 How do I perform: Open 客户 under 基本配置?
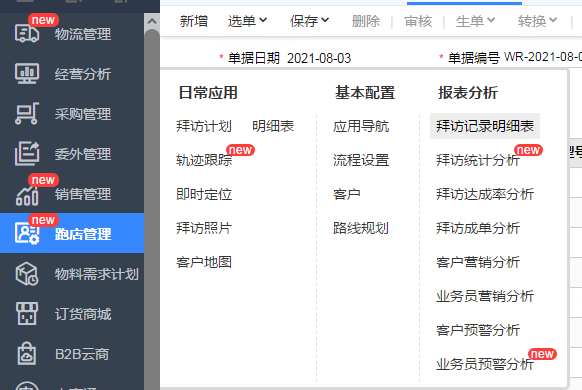tap(347, 194)
